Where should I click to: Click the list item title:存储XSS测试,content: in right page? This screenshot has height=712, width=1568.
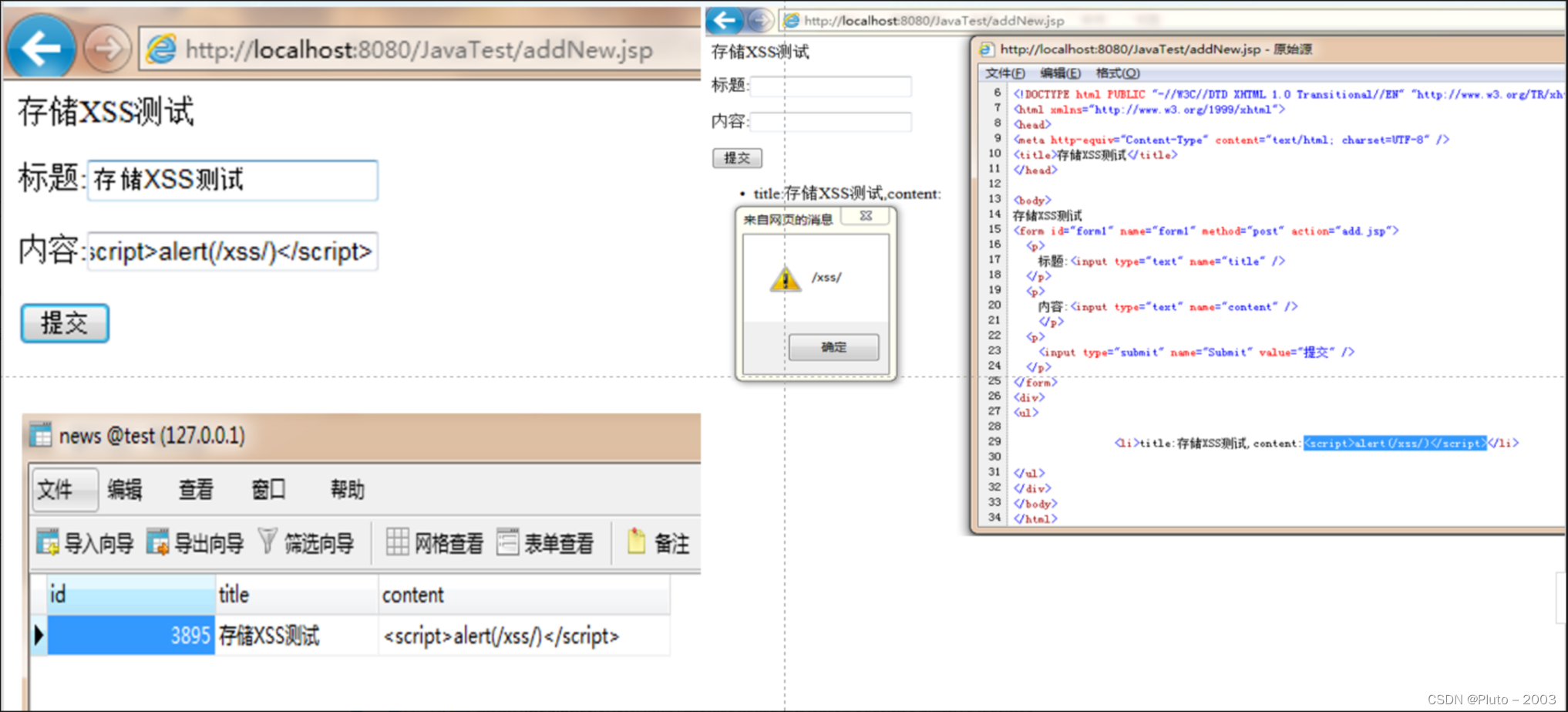(847, 194)
